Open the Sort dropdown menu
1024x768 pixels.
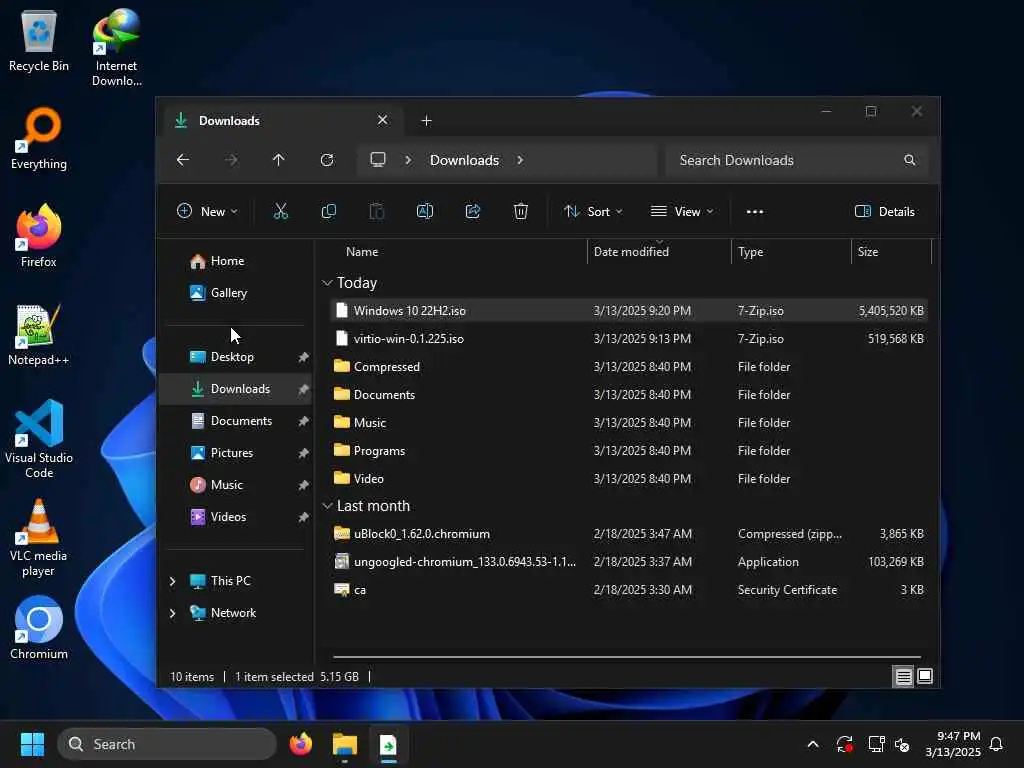tap(593, 212)
